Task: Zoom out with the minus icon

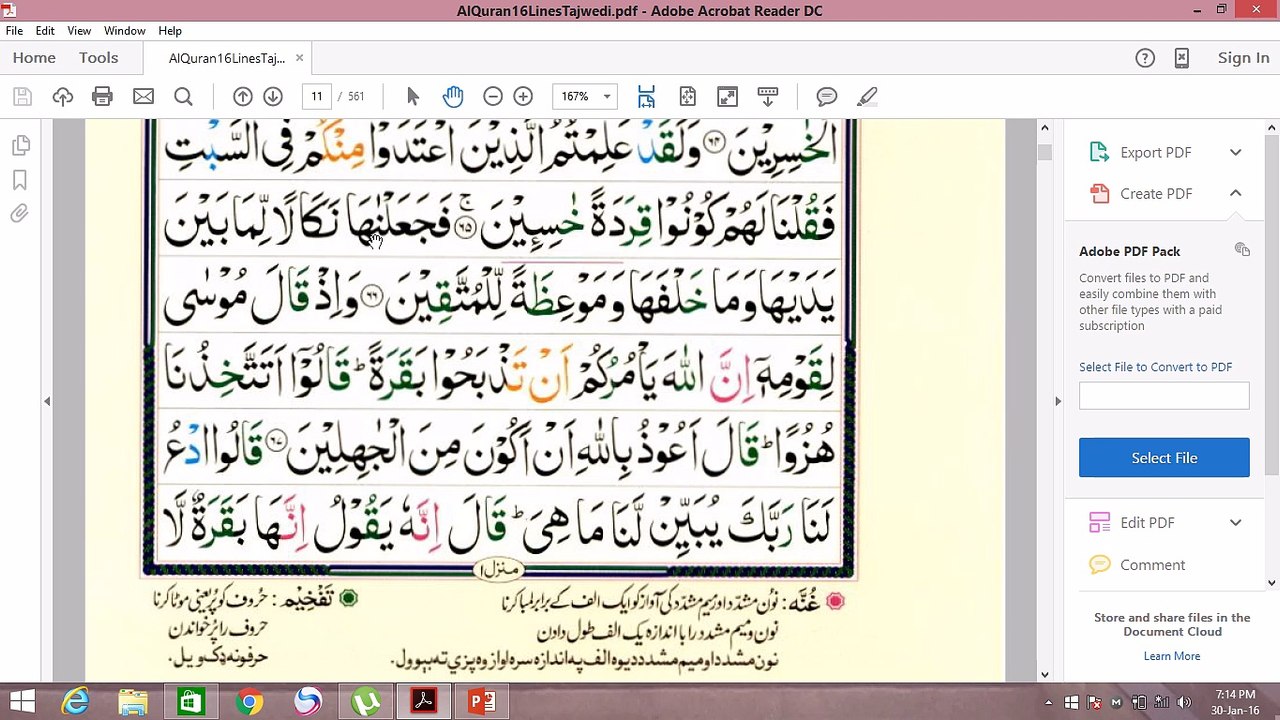Action: click(493, 96)
